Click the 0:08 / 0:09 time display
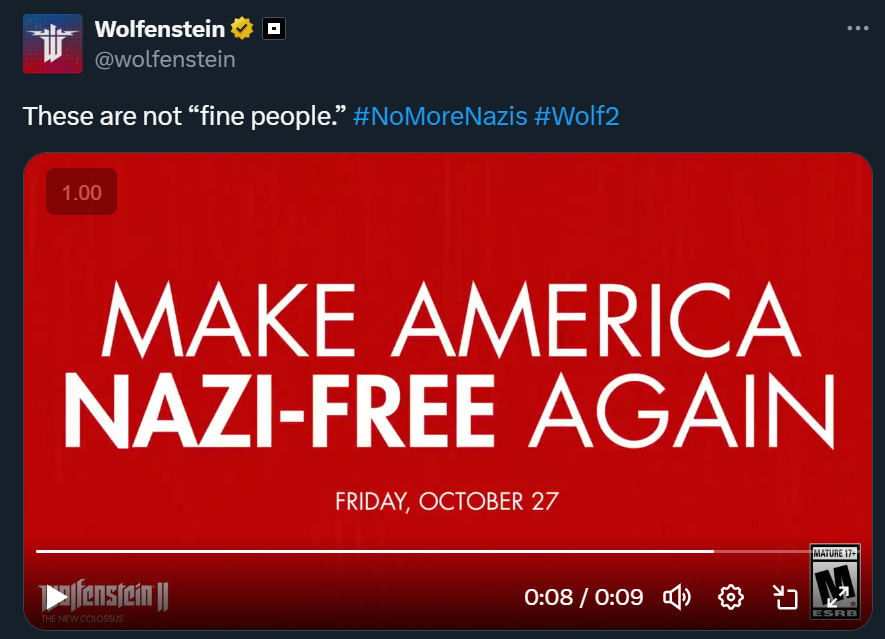885x639 pixels. pos(583,598)
